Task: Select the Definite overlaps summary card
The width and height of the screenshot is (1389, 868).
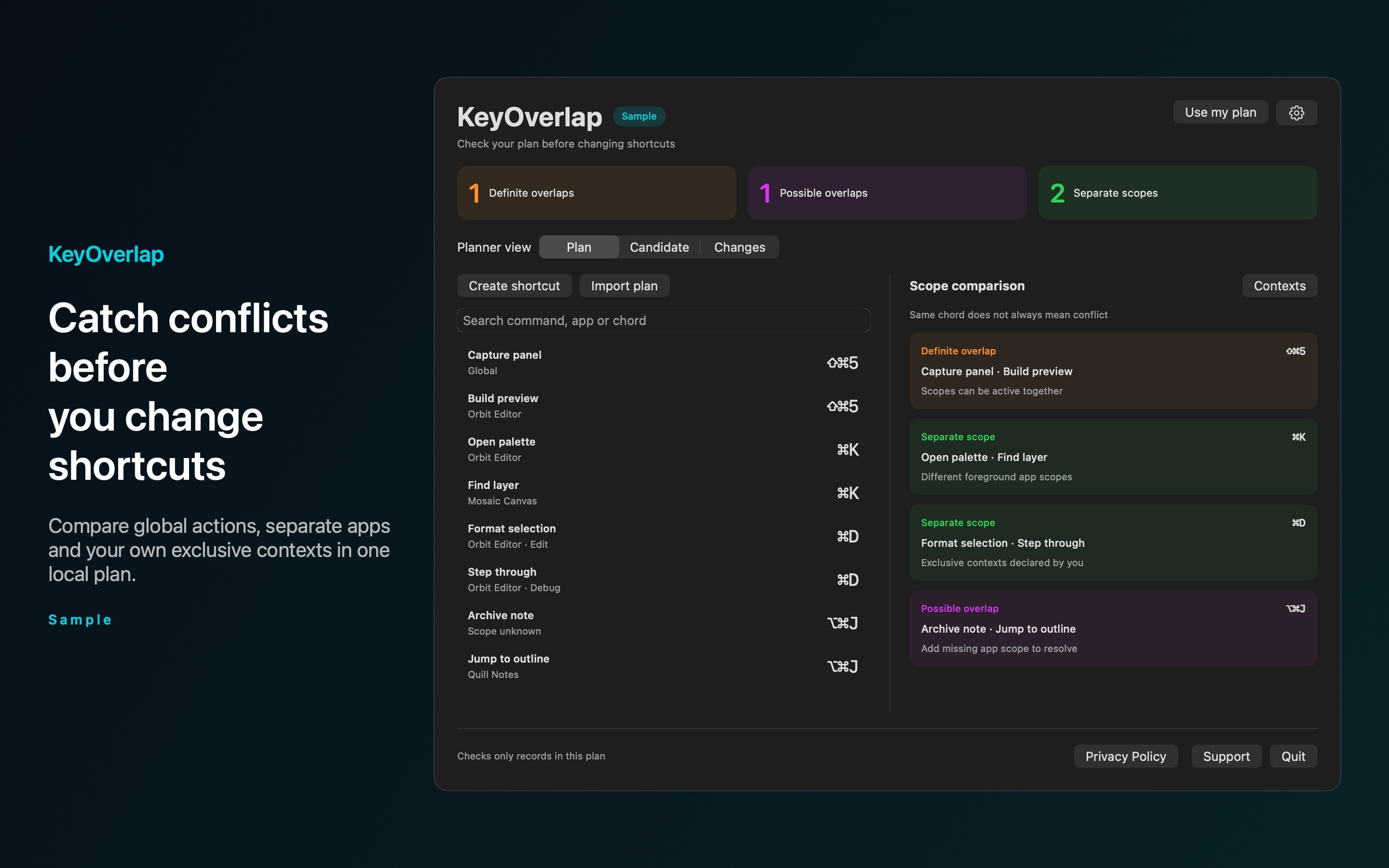Action: [x=596, y=193]
